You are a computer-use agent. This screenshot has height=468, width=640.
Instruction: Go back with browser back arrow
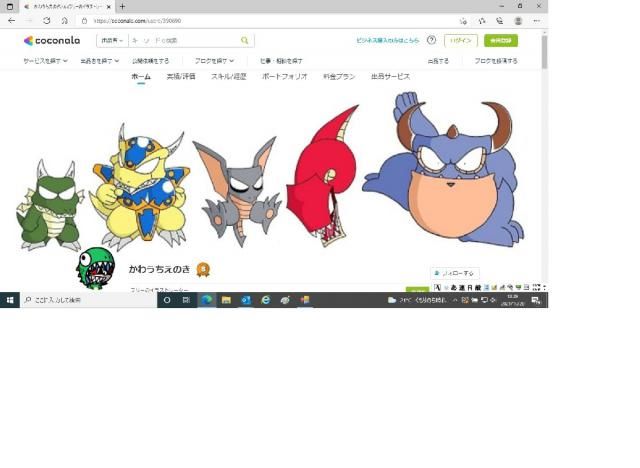tap(11, 21)
